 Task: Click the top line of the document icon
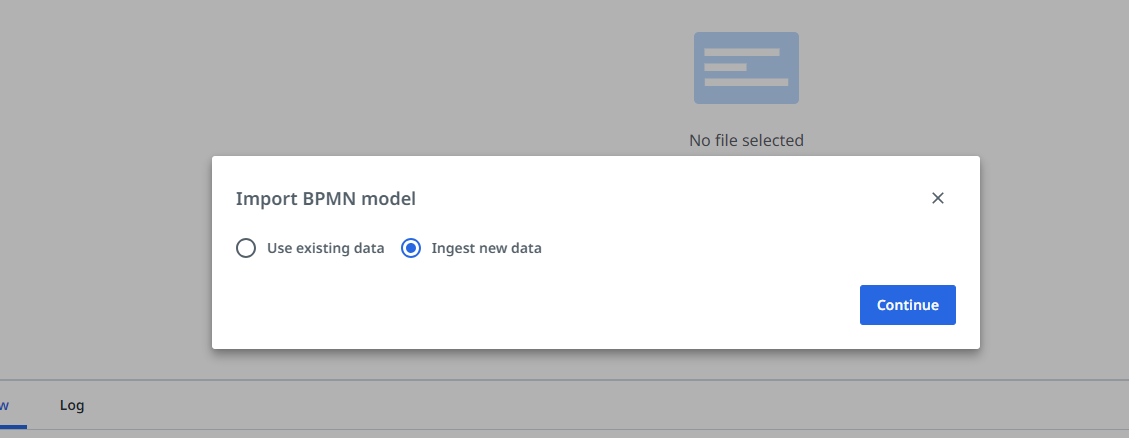click(741, 52)
